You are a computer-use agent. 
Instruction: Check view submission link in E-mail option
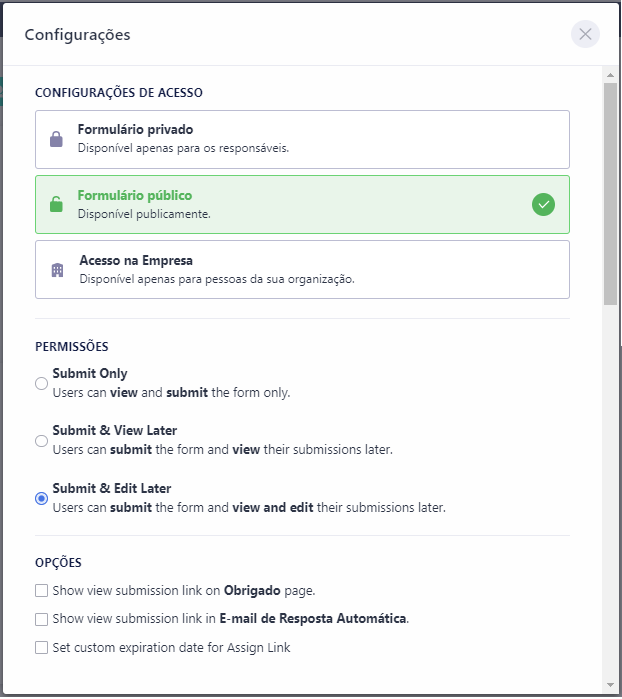[41, 619]
